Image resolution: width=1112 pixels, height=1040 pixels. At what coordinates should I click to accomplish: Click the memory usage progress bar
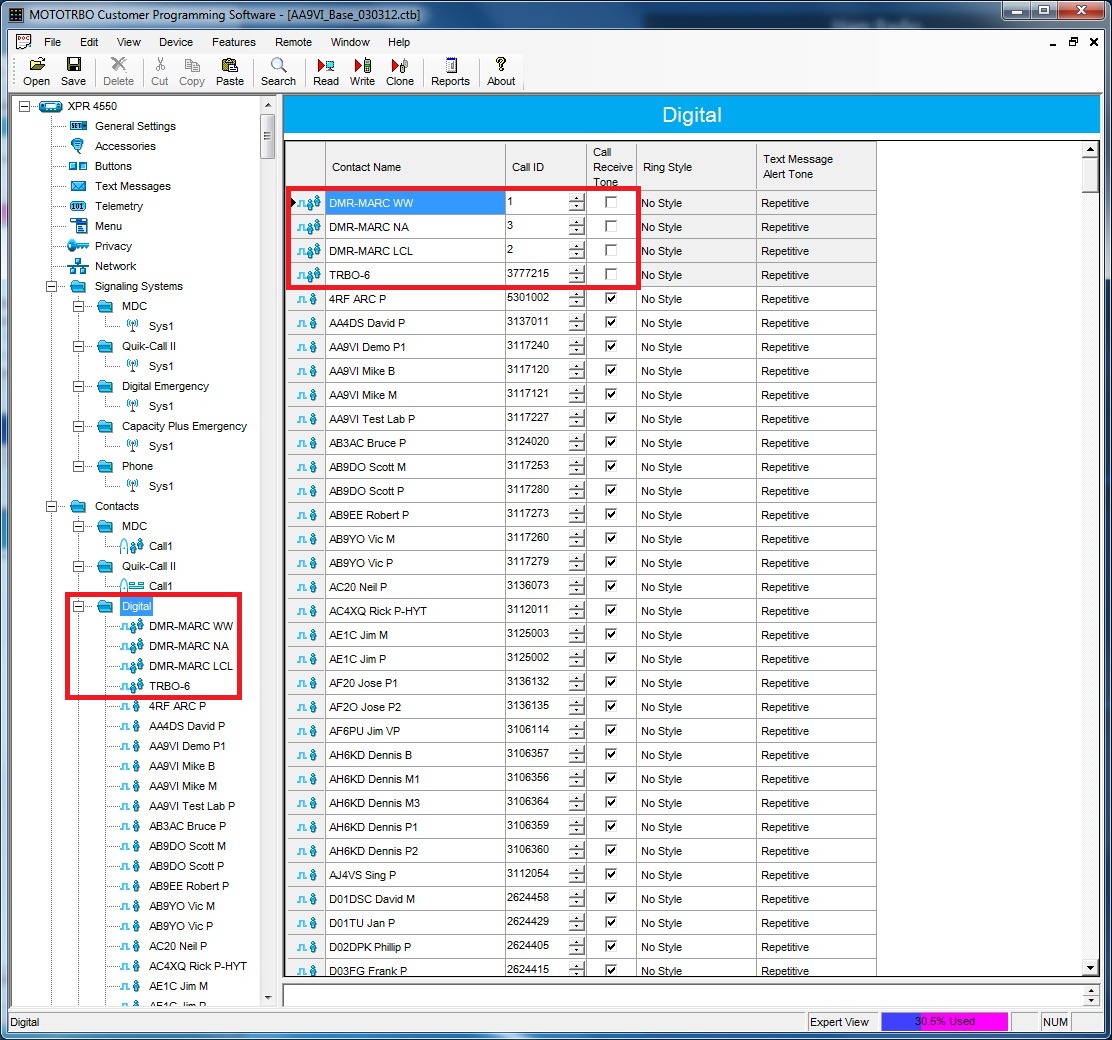944,1022
